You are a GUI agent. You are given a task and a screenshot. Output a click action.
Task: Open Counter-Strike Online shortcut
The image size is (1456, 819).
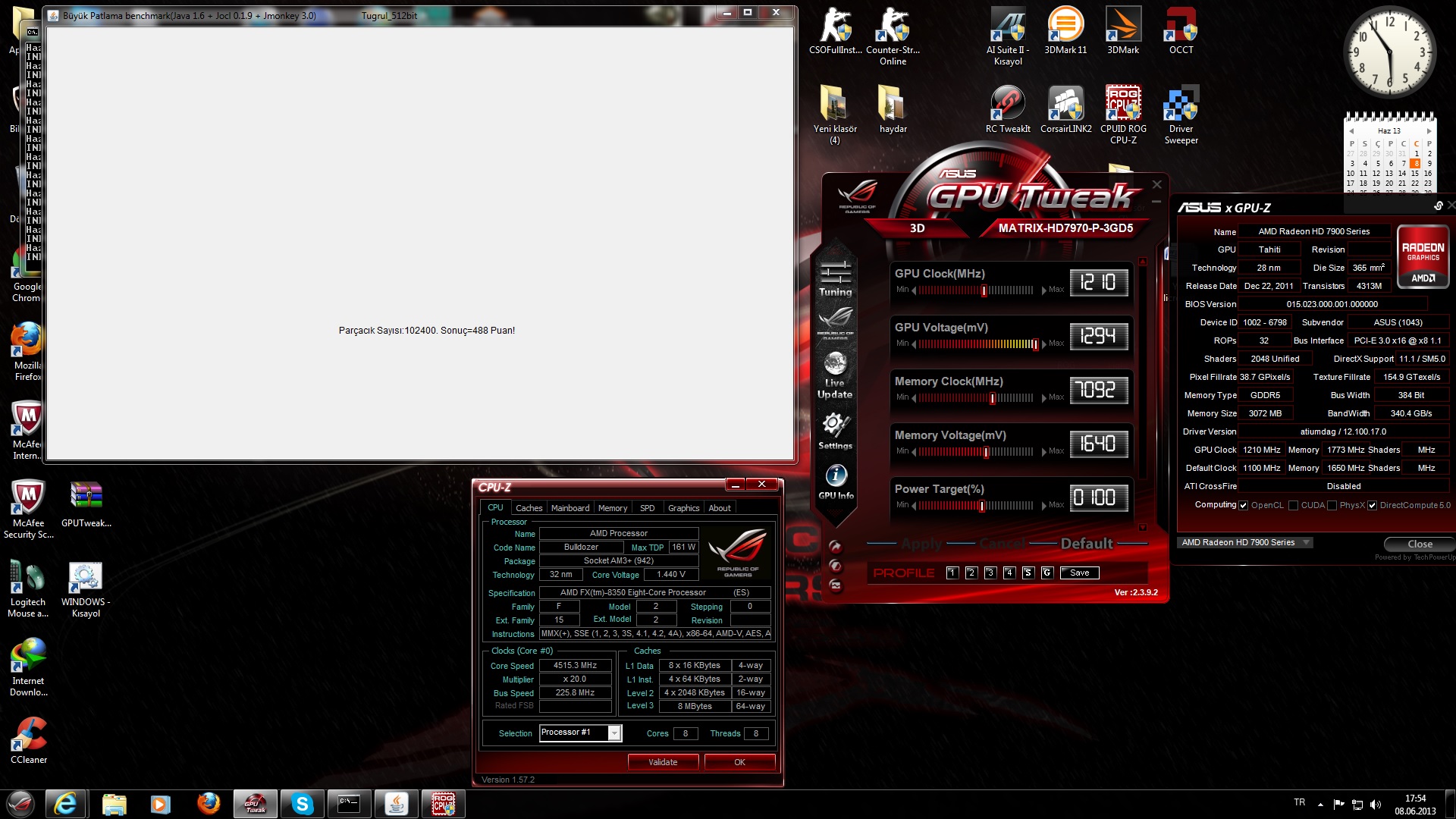(x=893, y=36)
